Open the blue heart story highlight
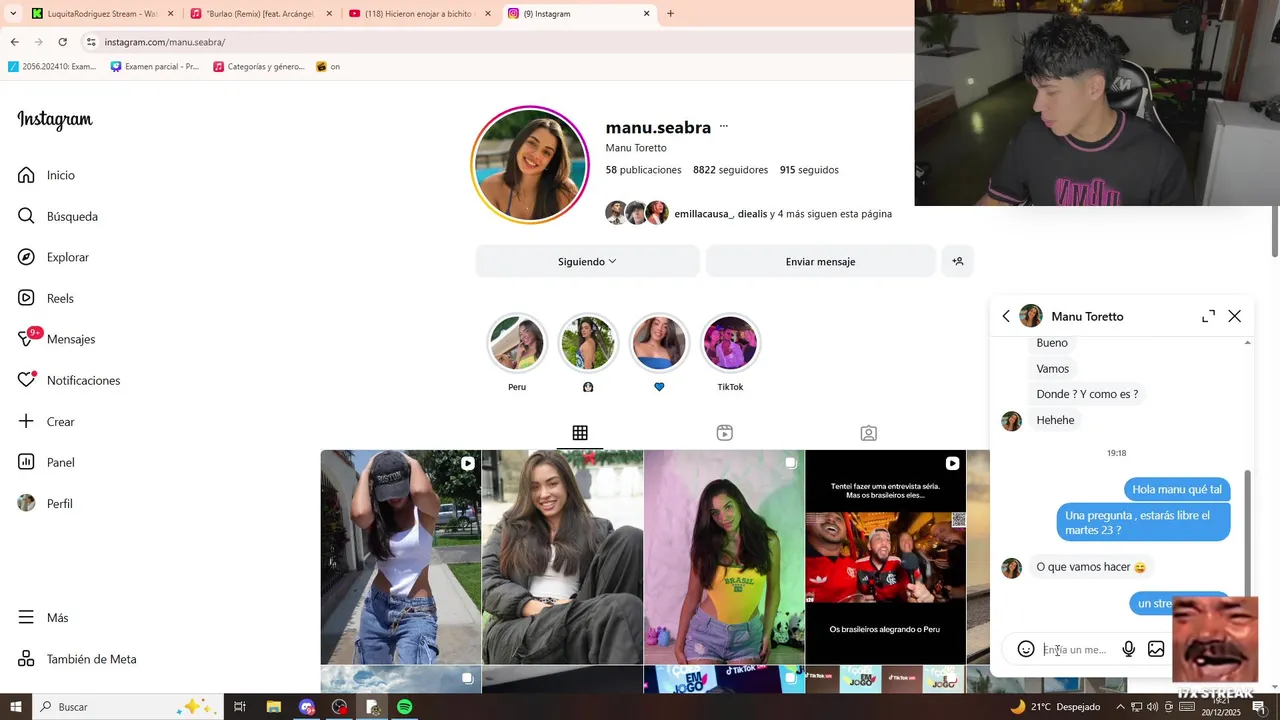Viewport: 1280px width, 720px height. (659, 343)
